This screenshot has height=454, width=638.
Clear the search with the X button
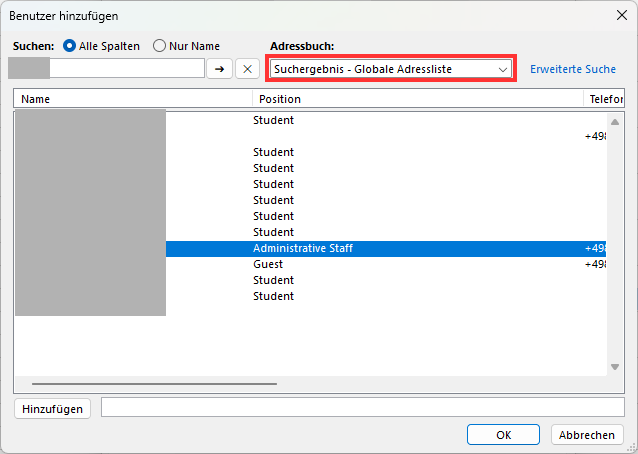coord(247,69)
